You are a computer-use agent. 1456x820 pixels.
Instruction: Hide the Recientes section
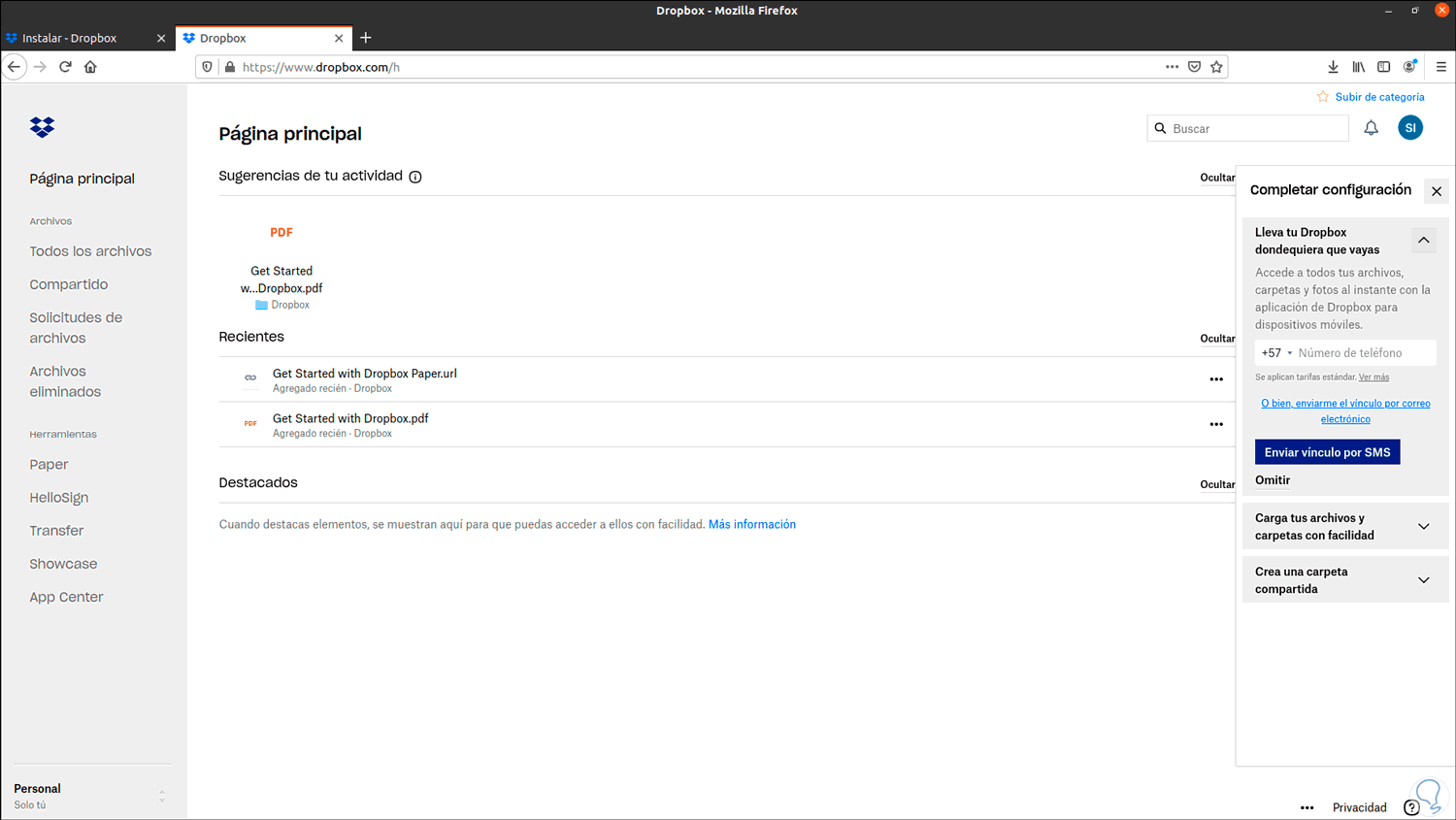(1217, 339)
